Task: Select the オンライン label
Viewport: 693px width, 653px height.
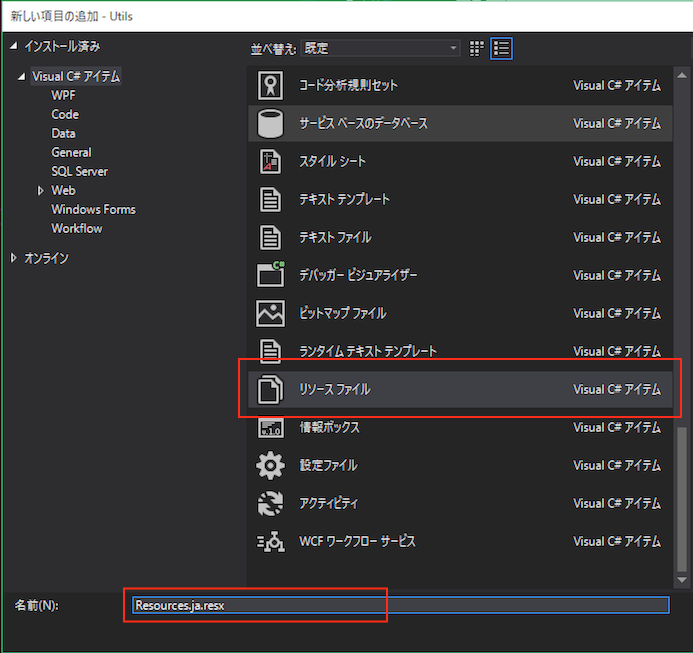Action: (46, 258)
